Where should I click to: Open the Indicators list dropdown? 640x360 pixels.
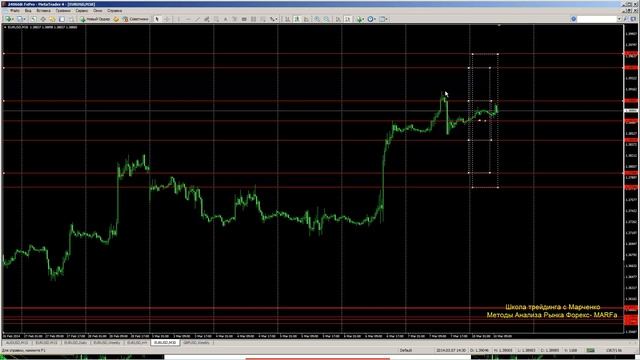pyautogui.click(x=360, y=19)
